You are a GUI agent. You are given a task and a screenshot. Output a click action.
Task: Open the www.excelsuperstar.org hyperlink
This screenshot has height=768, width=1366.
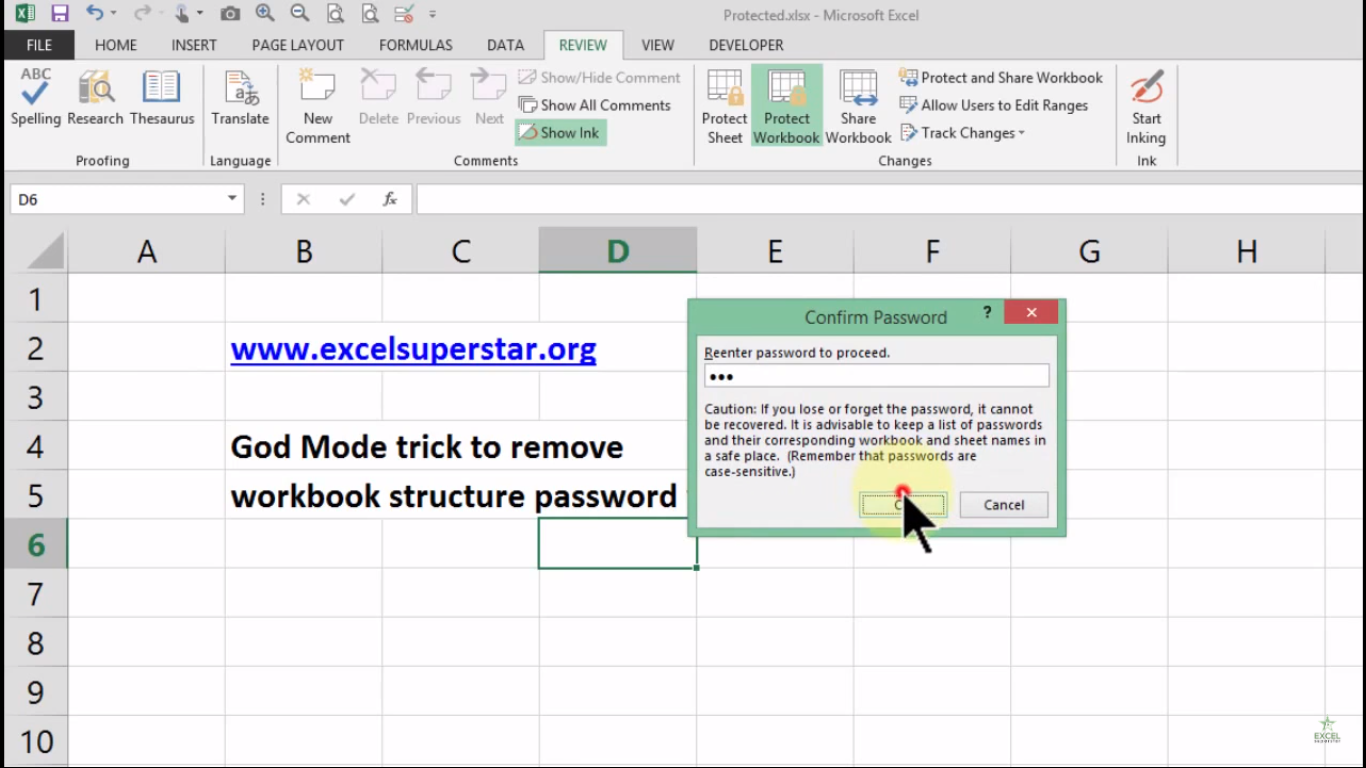[x=413, y=349]
